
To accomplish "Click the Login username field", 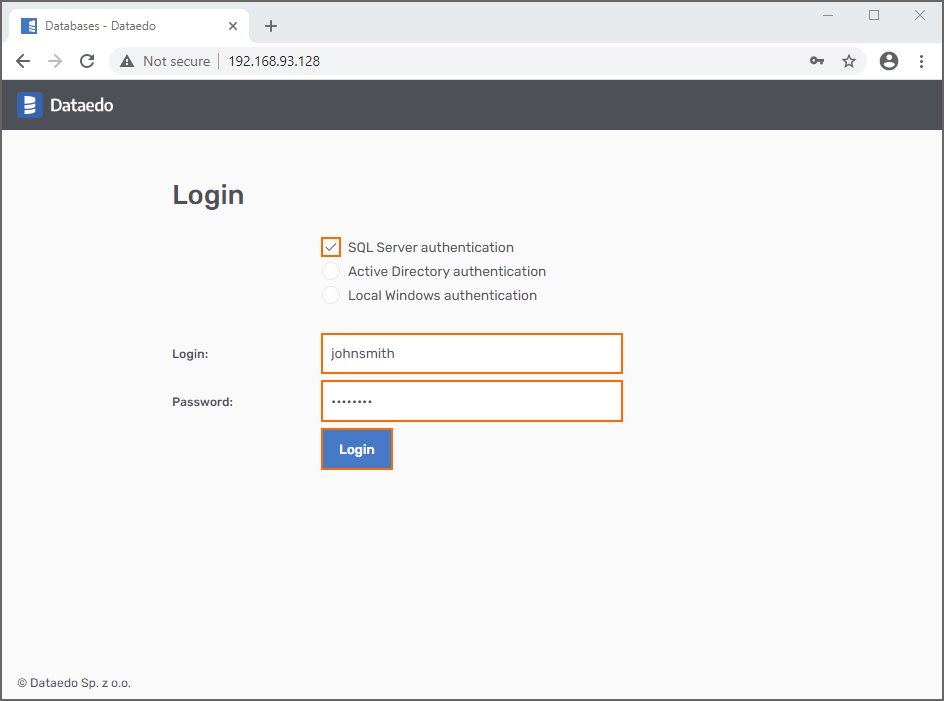I will click(x=471, y=353).
